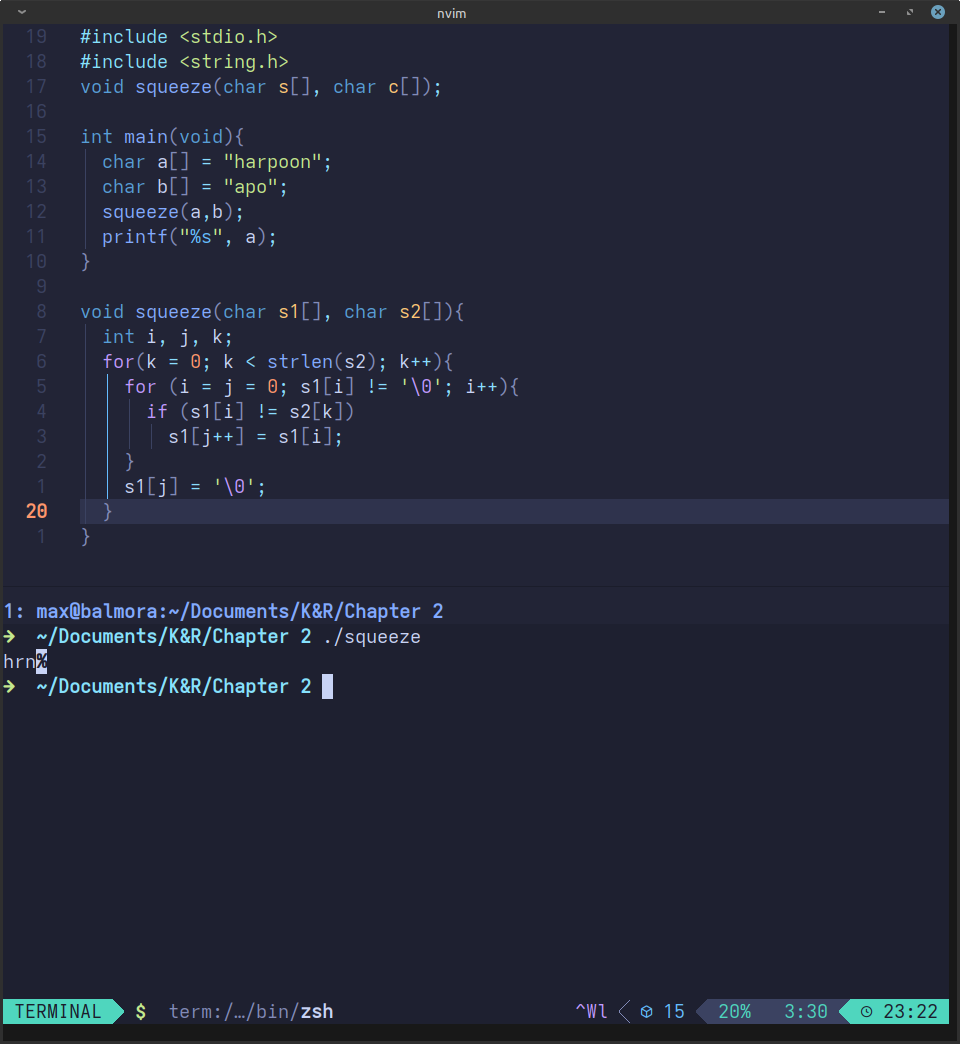Click the s1[j] = '\0'; line

195,487
